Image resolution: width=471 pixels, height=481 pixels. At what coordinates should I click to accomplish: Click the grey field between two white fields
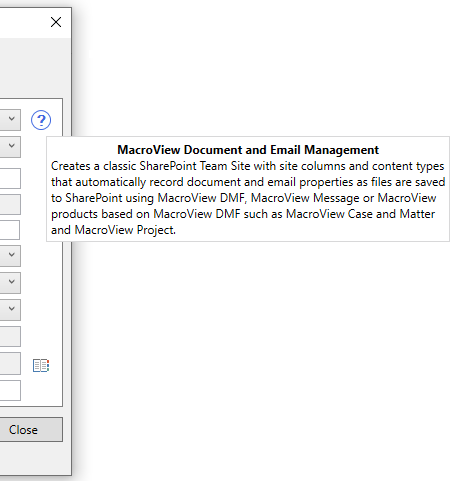tap(10, 204)
